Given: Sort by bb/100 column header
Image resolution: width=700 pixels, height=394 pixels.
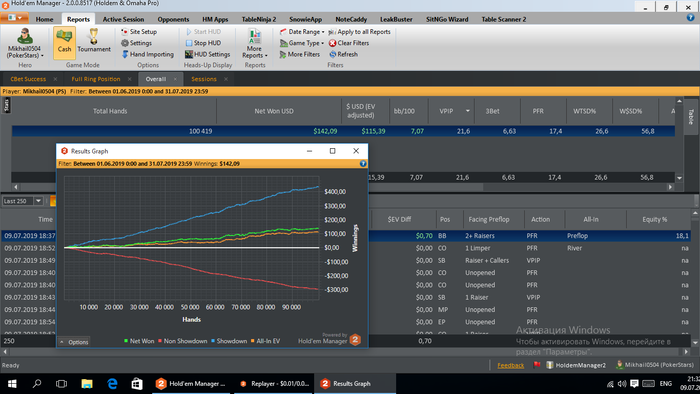Looking at the screenshot, I should tap(404, 111).
